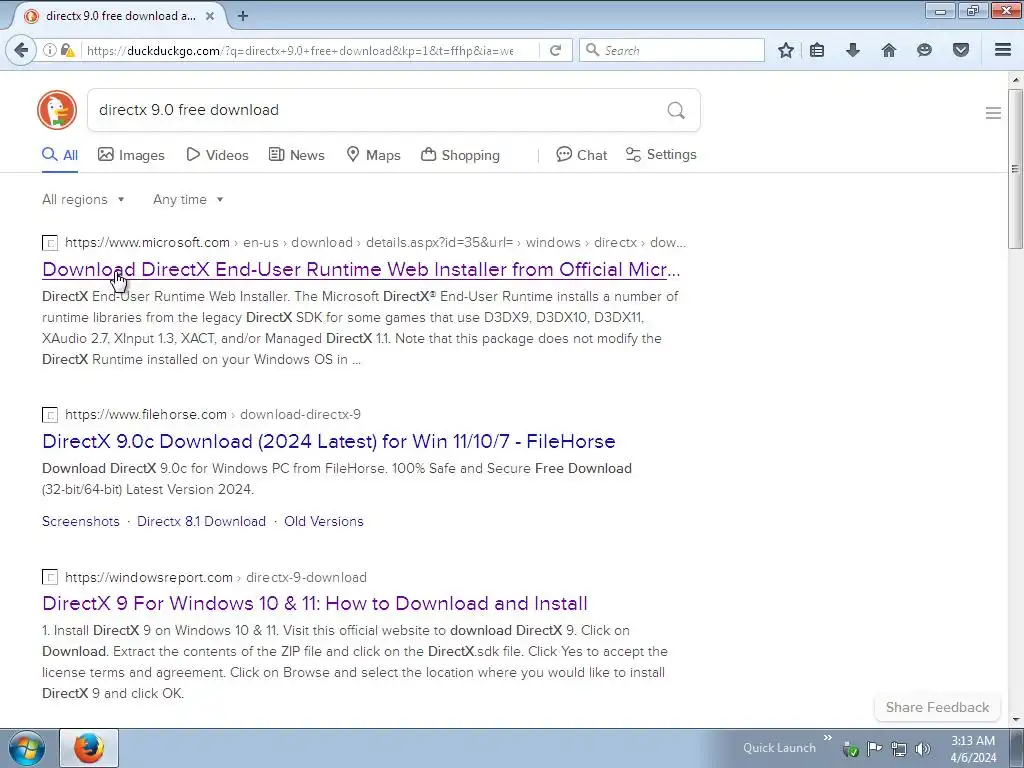Switch to the Images tab
The width and height of the screenshot is (1024, 768).
131,155
